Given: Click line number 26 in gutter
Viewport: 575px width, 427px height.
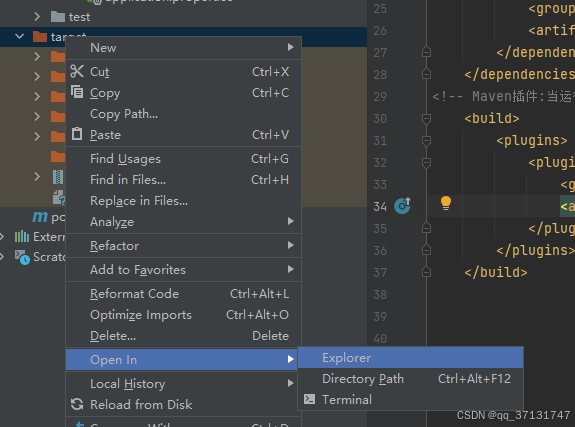Looking at the screenshot, I should tap(380, 30).
